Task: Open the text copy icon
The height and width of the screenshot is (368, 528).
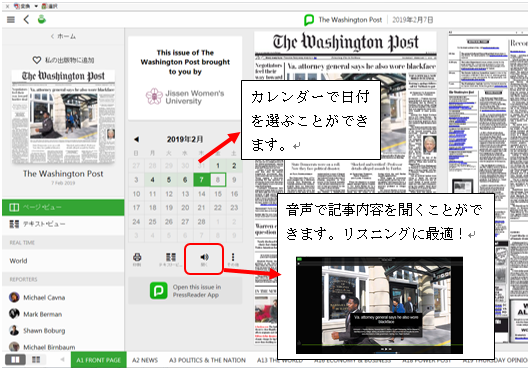Action: pos(171,258)
